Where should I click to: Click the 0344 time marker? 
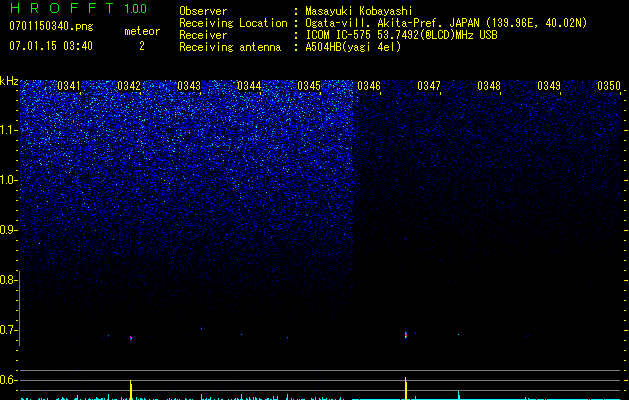click(x=249, y=86)
